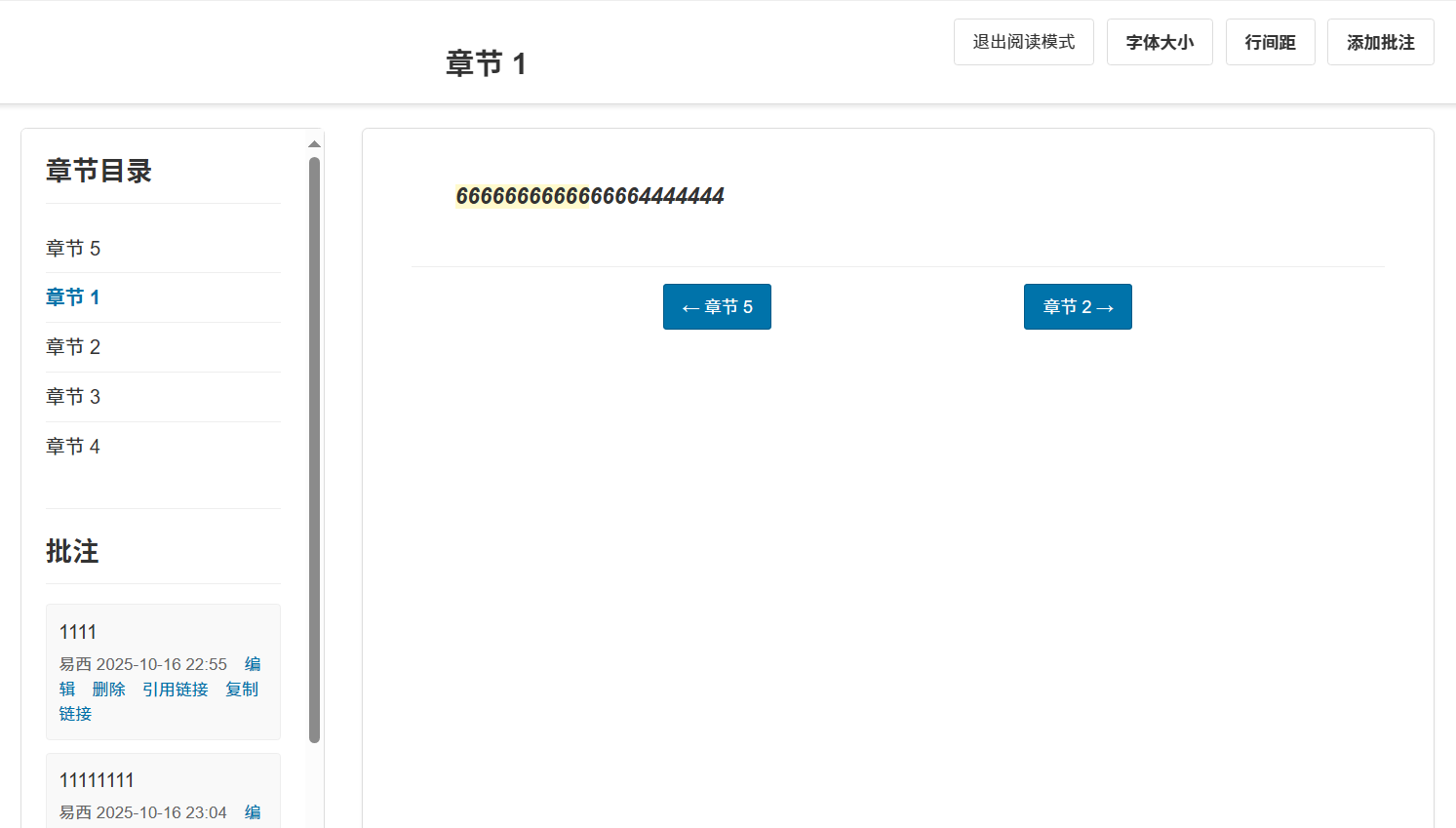The width and height of the screenshot is (1456, 828).
Task: Click 引用链接 on the 1111 annotation
Action: [x=176, y=690]
